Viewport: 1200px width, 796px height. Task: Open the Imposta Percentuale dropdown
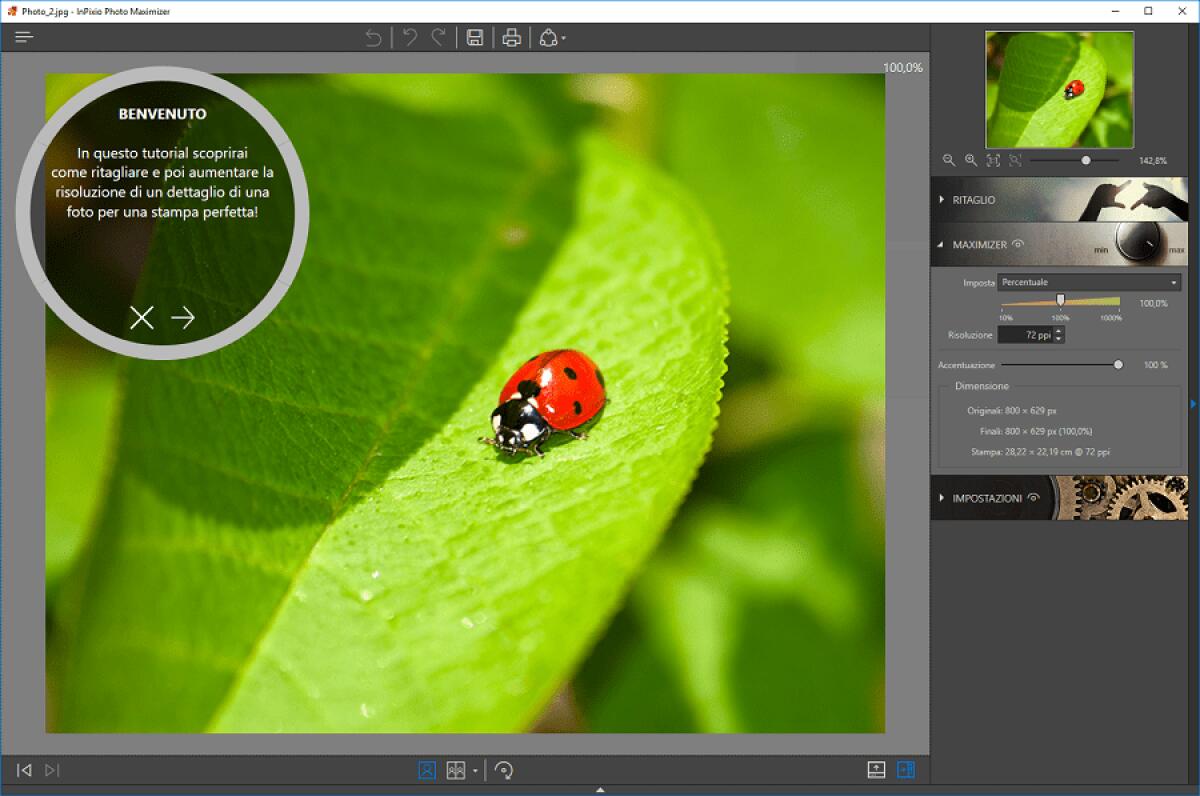click(x=1089, y=283)
